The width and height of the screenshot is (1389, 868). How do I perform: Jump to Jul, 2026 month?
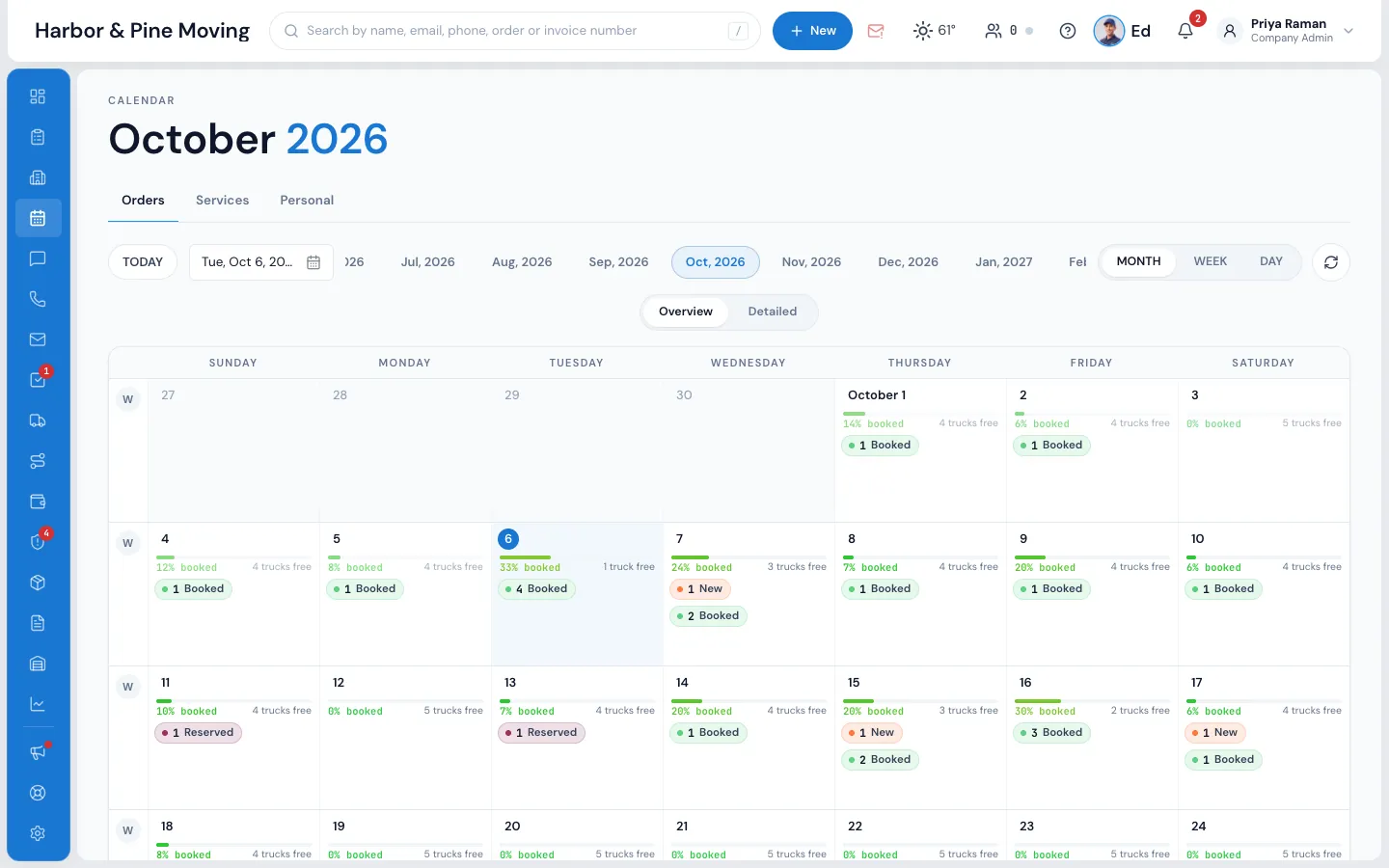428,262
